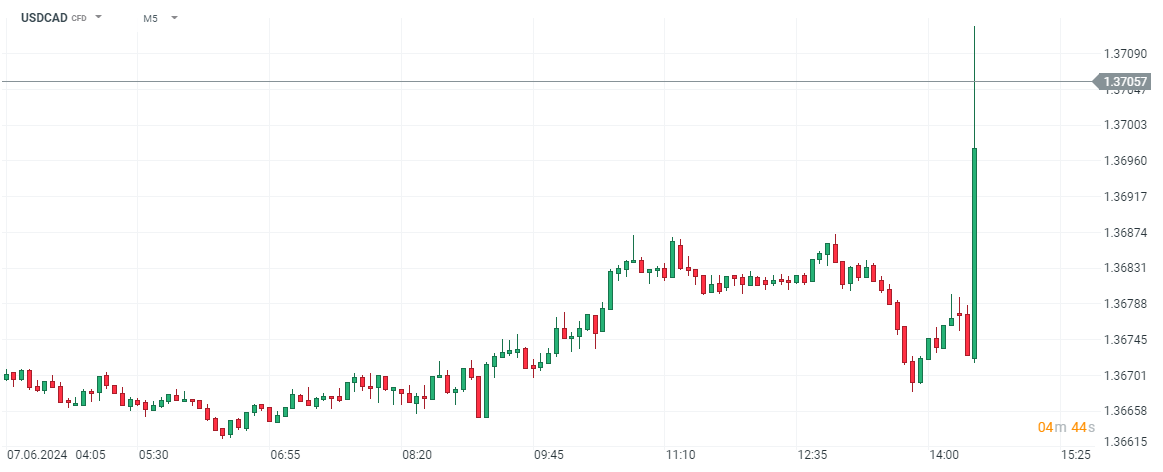This screenshot has width=1163, height=472.
Task: Click the 1.37003 price axis label
Action: pyautogui.click(x=1124, y=124)
